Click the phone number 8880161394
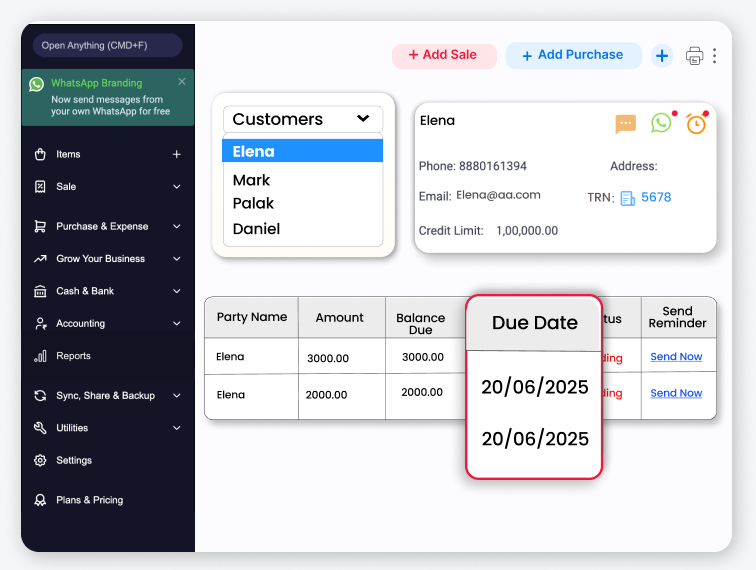Screen dimensions: 756x570 [x=493, y=166]
